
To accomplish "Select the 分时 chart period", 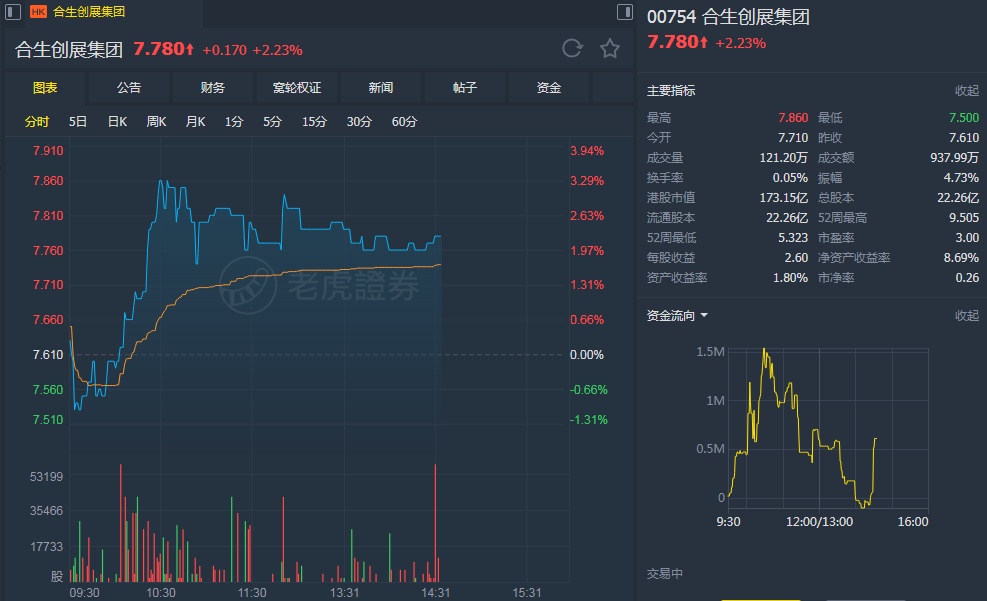I will point(37,121).
